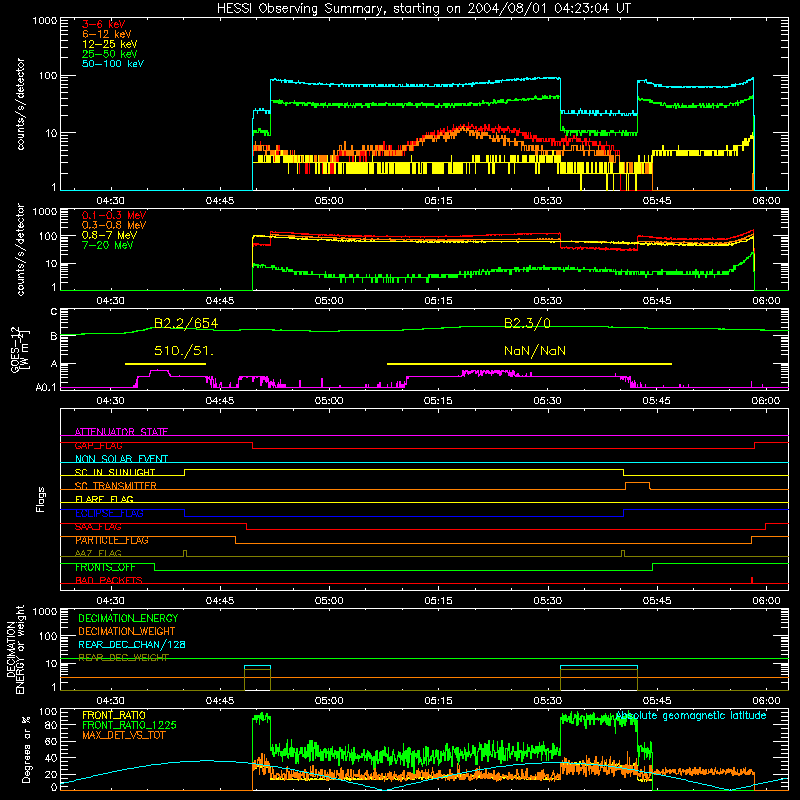Click the 'B2.2/654' GOES flare annotation

(186, 323)
